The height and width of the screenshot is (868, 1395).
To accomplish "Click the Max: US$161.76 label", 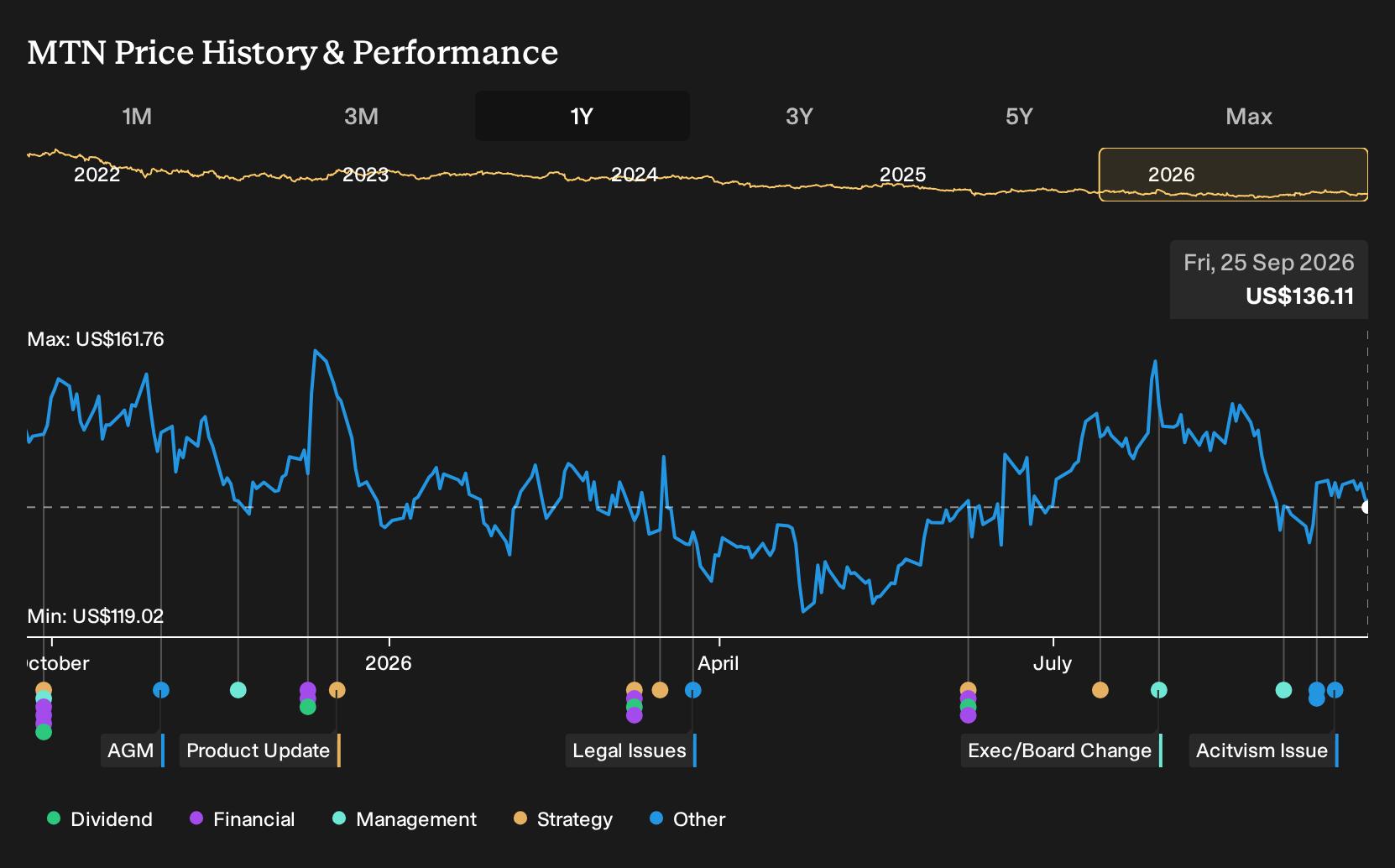I will pyautogui.click(x=96, y=339).
